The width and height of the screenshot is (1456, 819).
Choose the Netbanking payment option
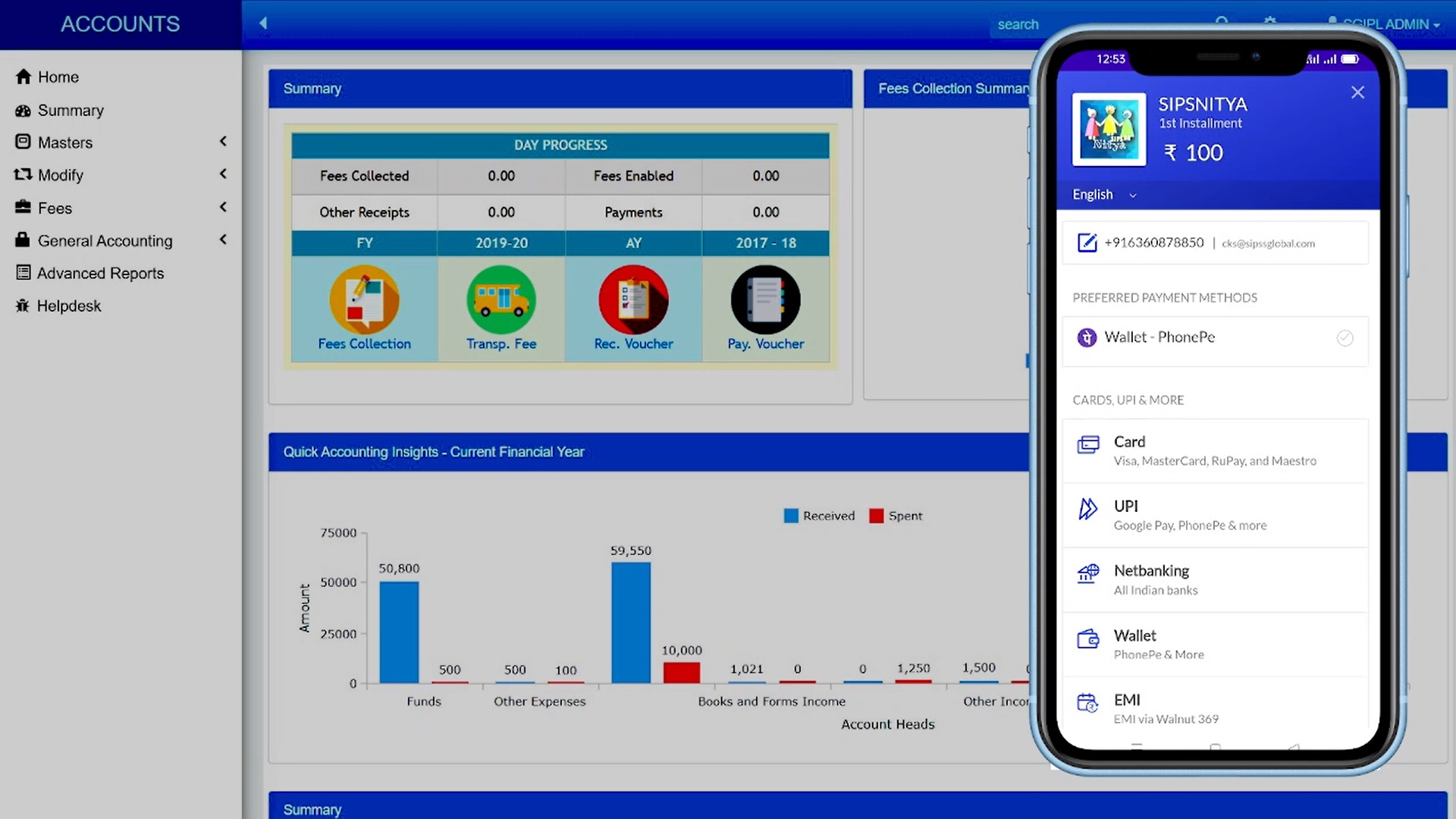1215,579
